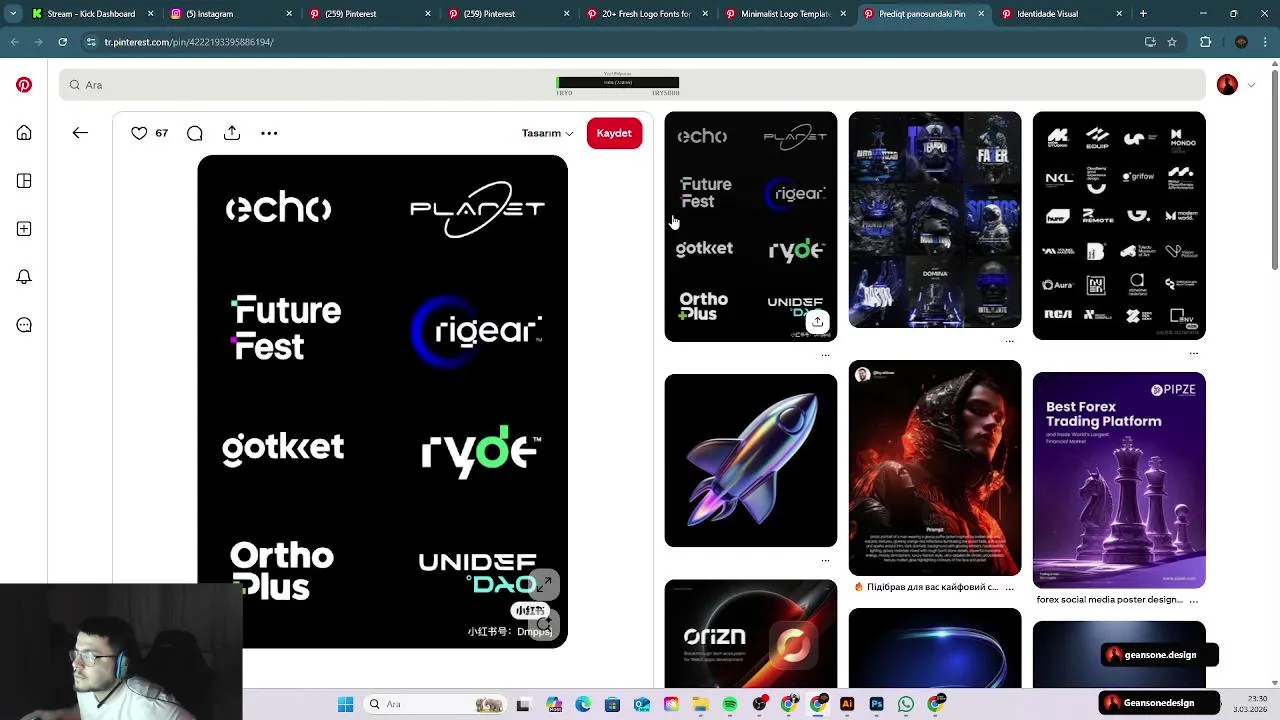Click forex social media poster design title
Viewport: 1280px width, 720px height.
point(1109,600)
